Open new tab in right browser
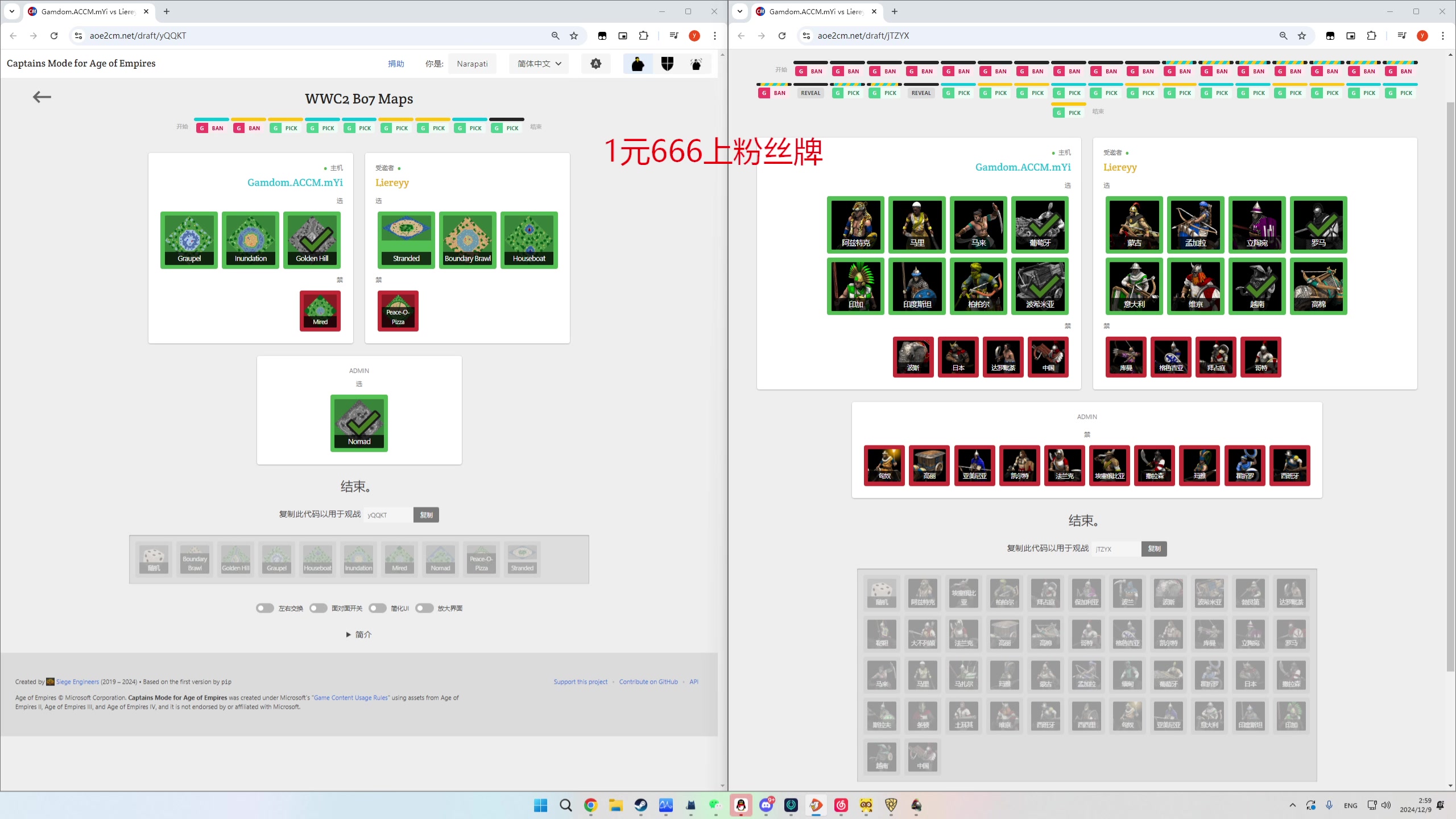Image resolution: width=1456 pixels, height=819 pixels. pyautogui.click(x=894, y=11)
